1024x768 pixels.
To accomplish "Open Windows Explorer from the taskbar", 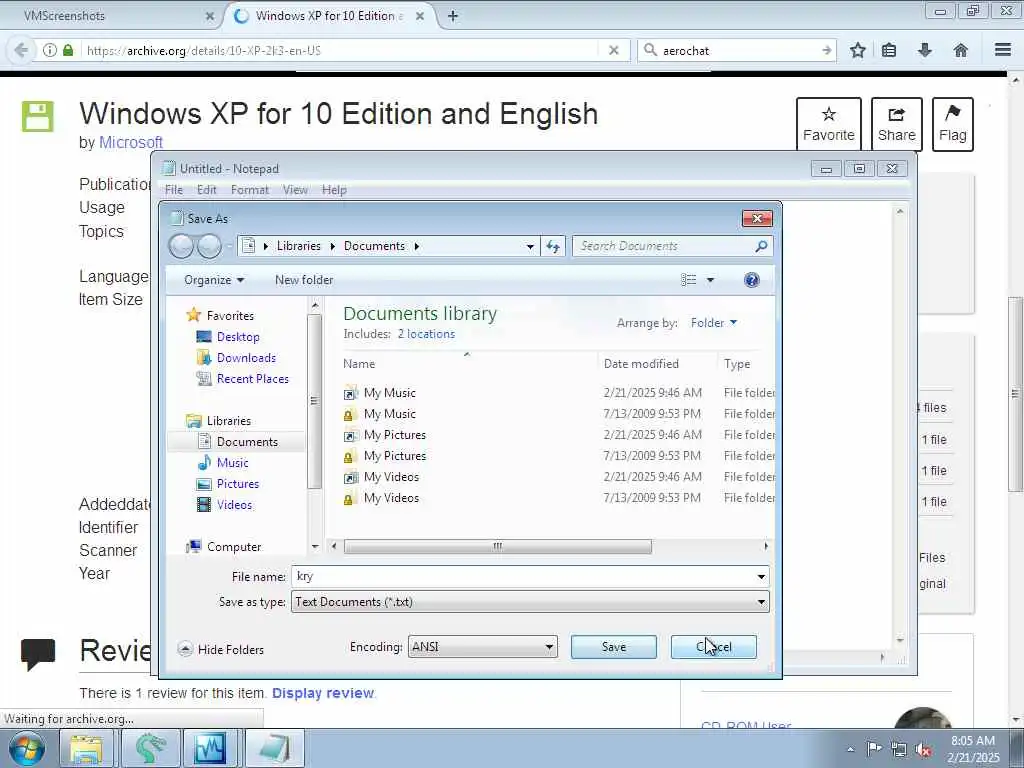I will click(86, 748).
